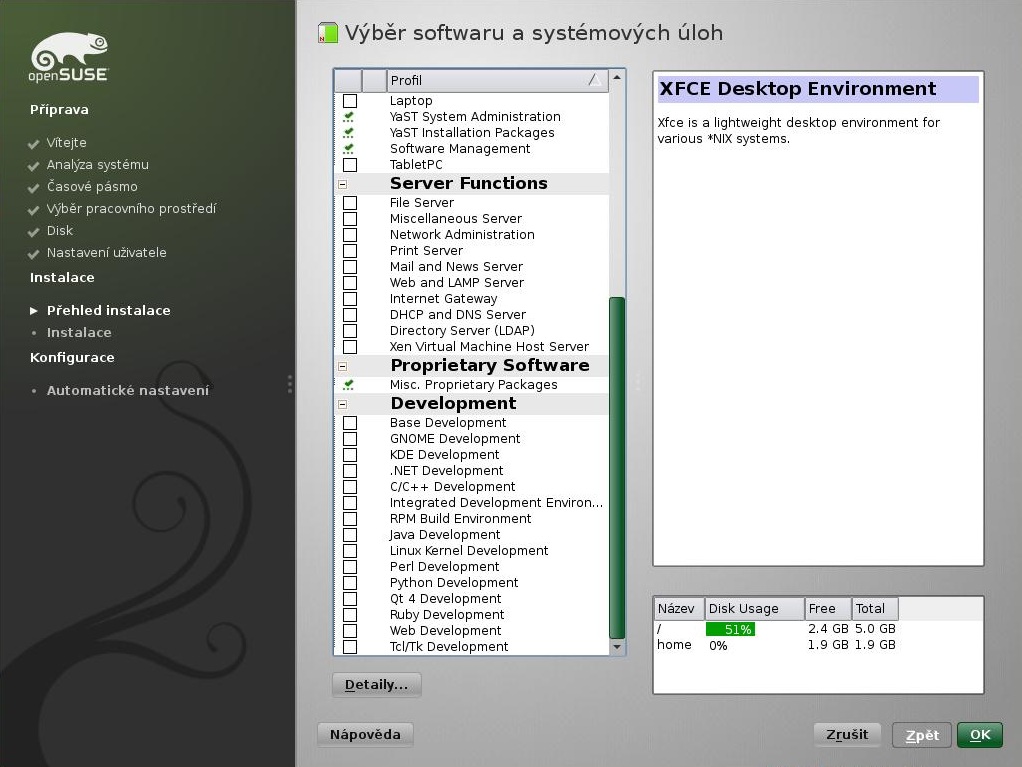The height and width of the screenshot is (767, 1022).
Task: Select the Miscellaneous Server pattern row
Action: (x=472, y=219)
